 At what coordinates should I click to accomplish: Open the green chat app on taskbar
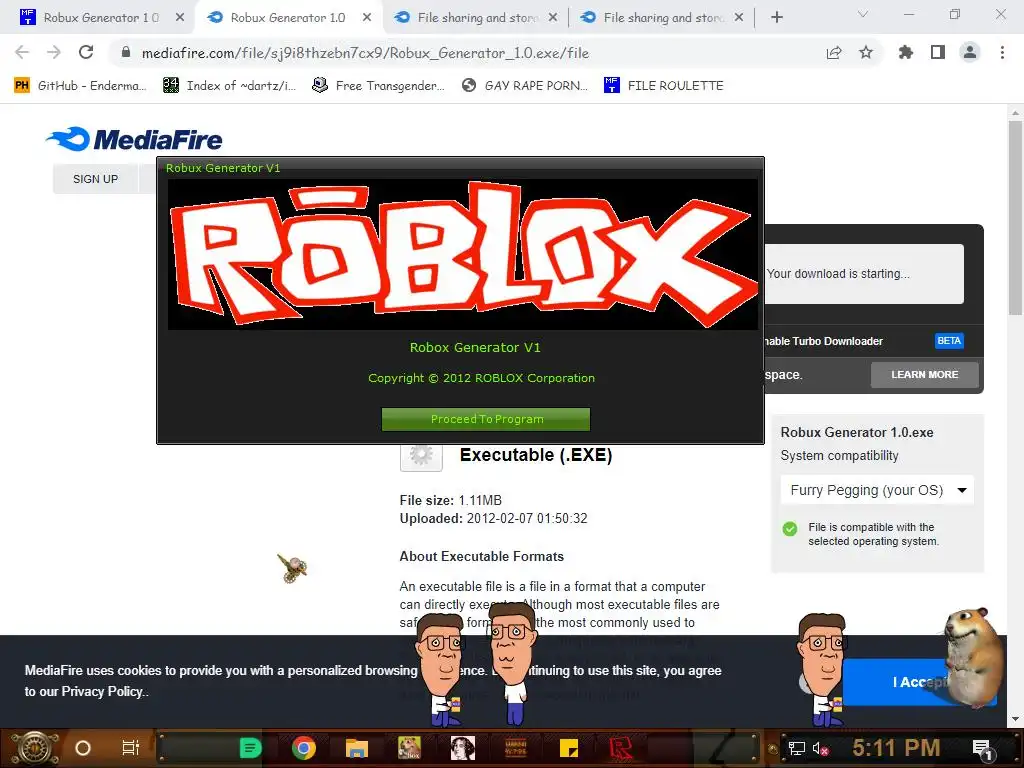coord(250,748)
